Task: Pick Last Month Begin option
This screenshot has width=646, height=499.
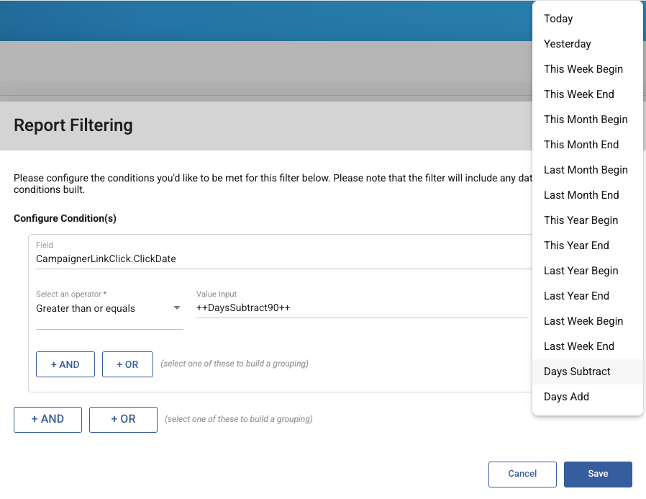Action: pyautogui.click(x=587, y=170)
